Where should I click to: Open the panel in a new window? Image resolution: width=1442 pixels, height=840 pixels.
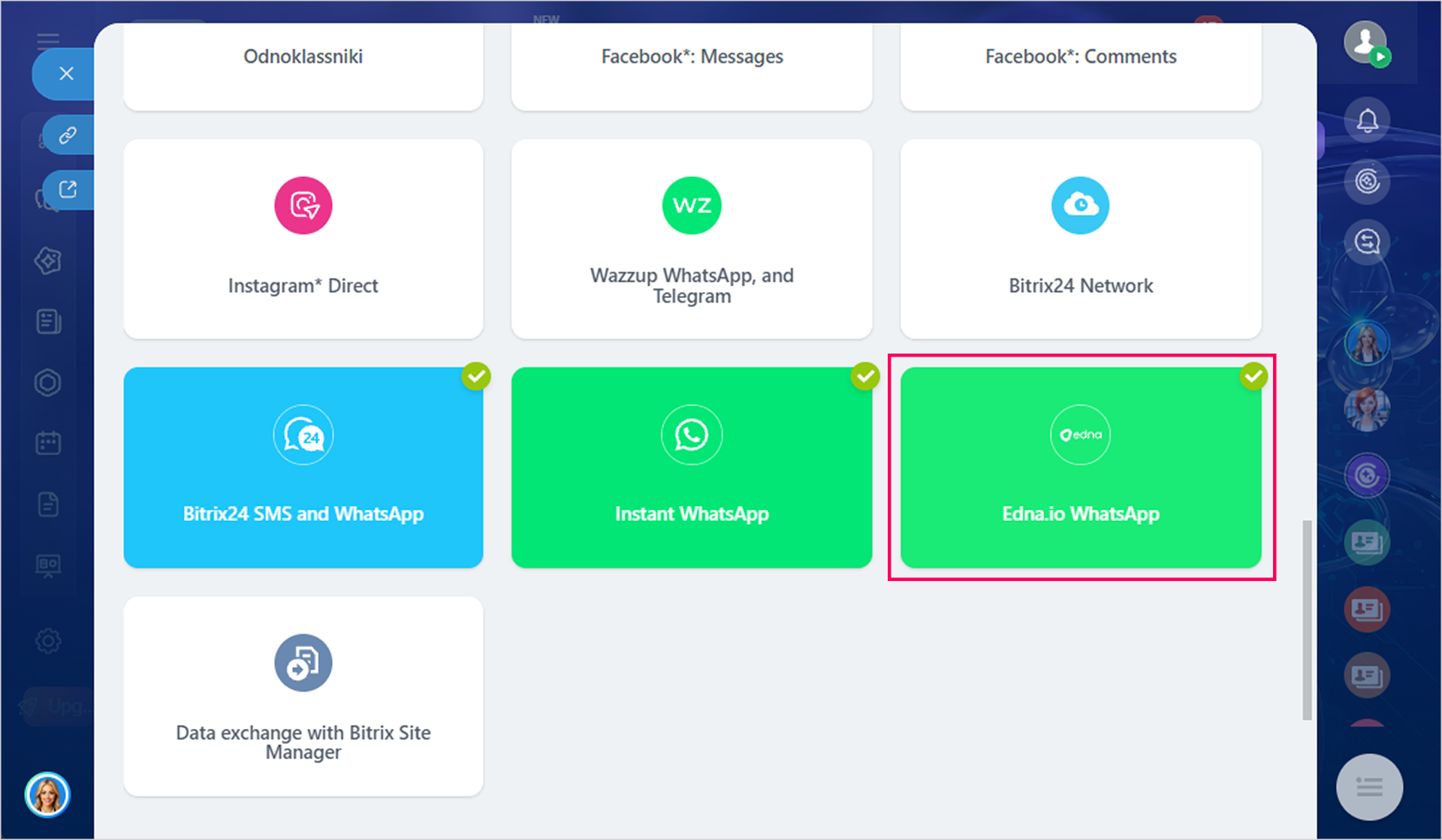point(68,189)
